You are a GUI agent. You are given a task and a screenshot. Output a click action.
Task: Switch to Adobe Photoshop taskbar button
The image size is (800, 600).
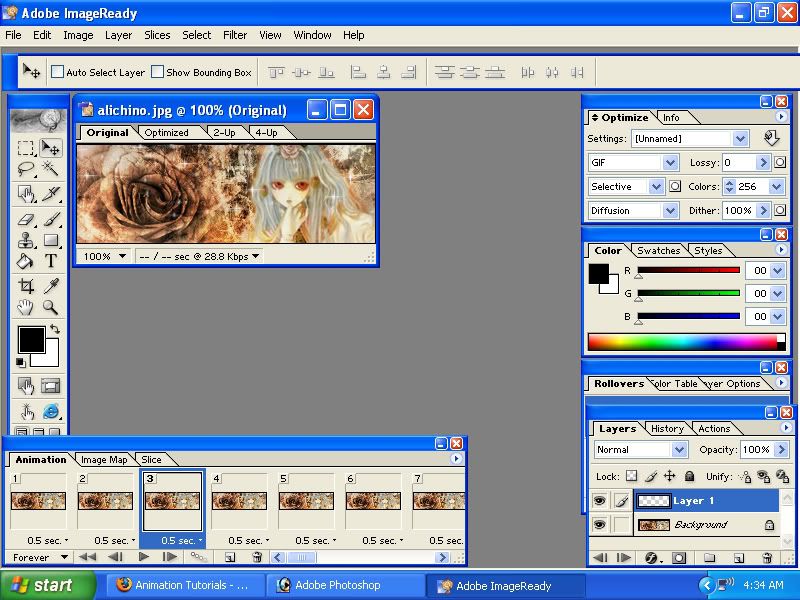click(346, 586)
